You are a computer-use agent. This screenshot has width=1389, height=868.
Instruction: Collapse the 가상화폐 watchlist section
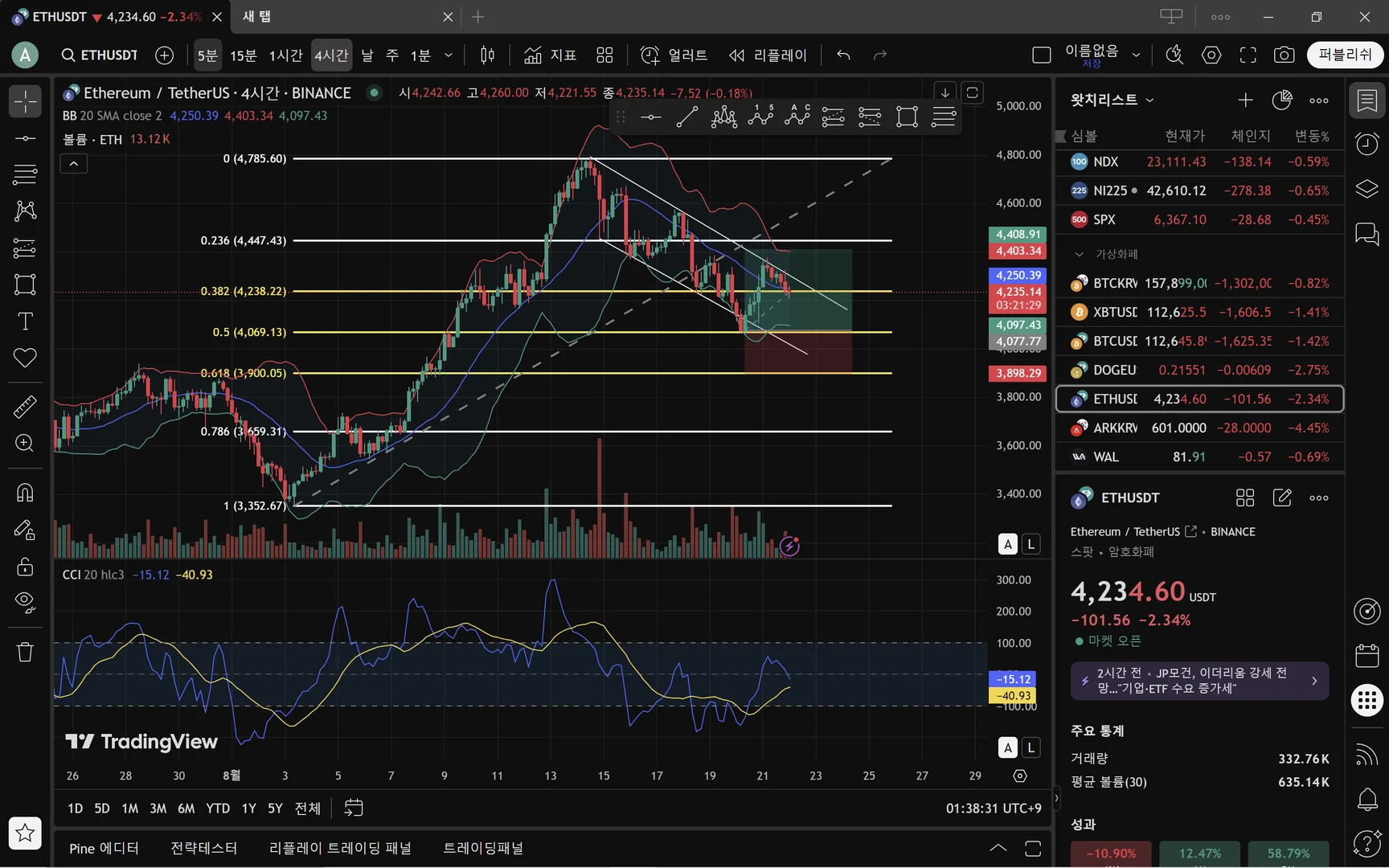[x=1079, y=254]
